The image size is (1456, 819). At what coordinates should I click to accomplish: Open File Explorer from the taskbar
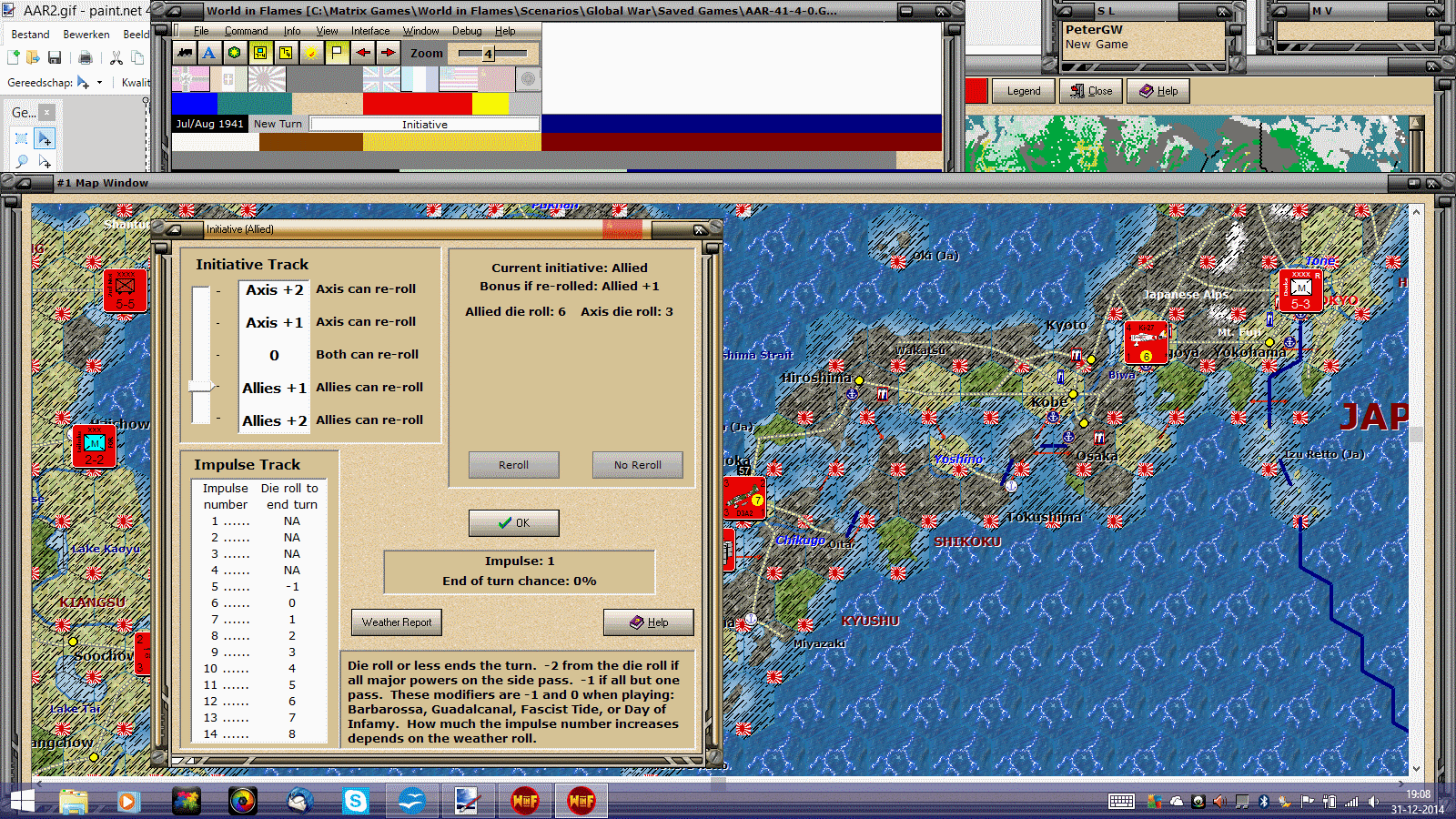coord(74,801)
